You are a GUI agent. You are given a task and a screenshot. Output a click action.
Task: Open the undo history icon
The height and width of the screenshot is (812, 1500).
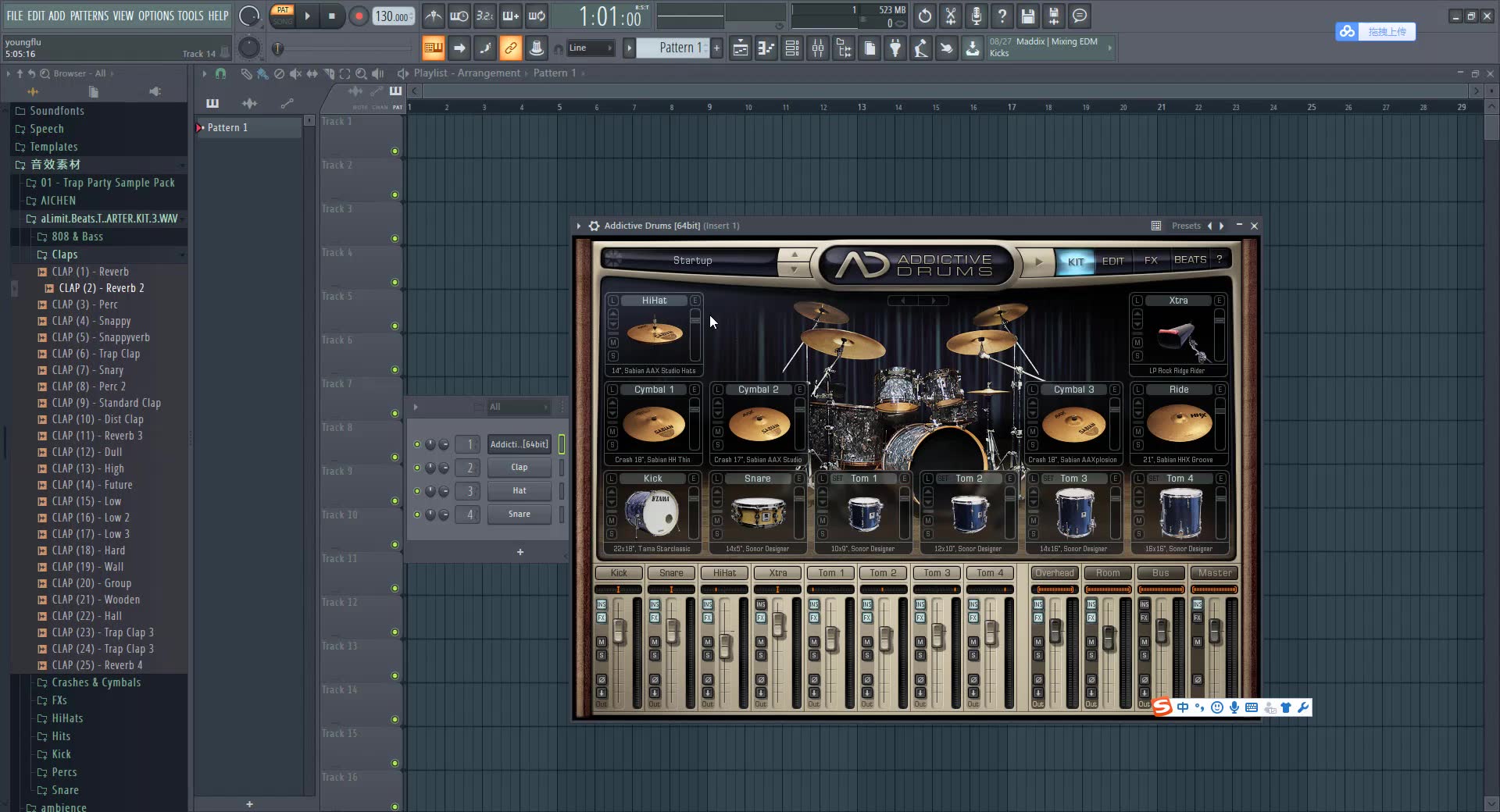[x=925, y=16]
